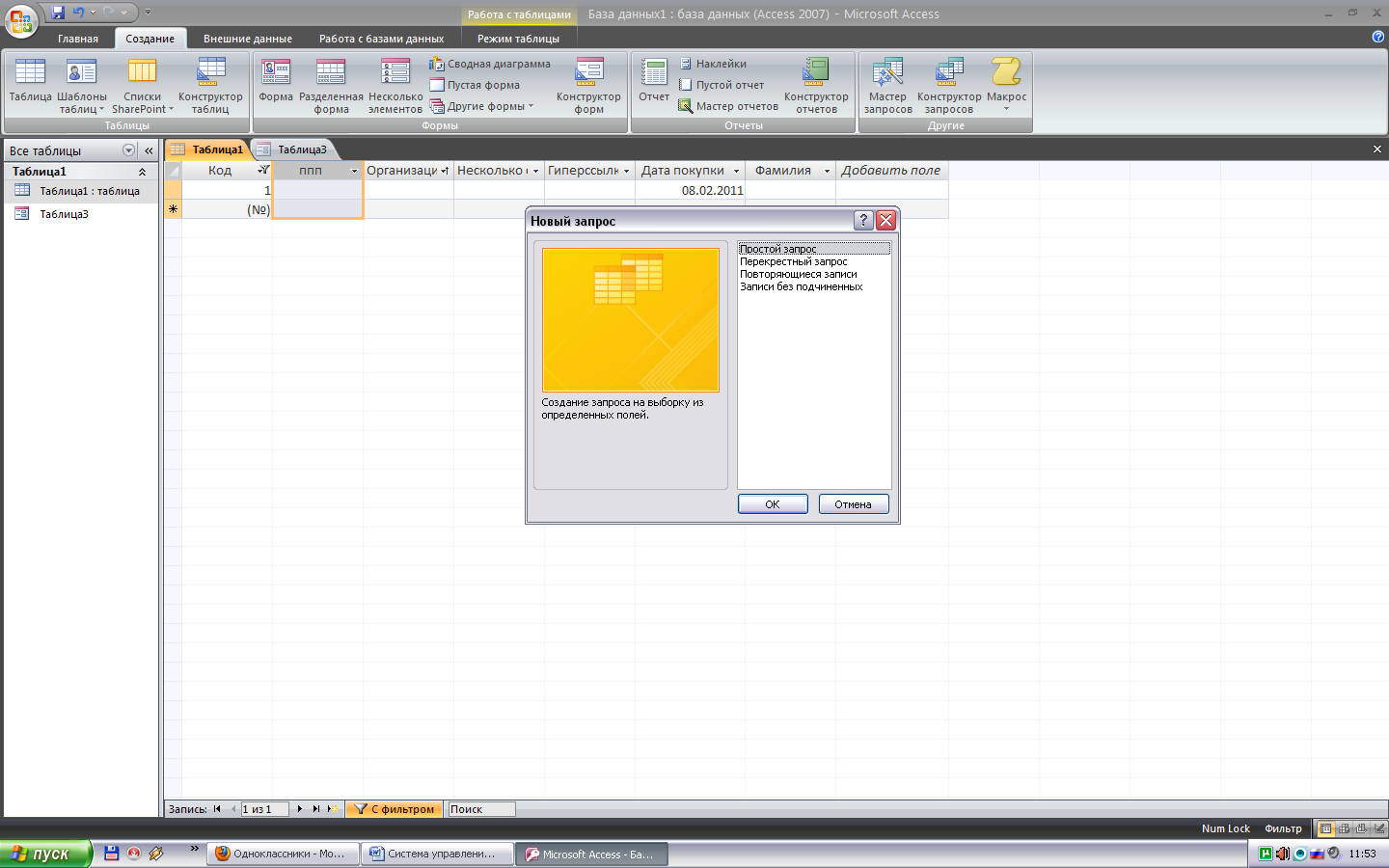Image resolution: width=1389 pixels, height=868 pixels.
Task: Switch to the Внешние данные ribbon tab
Action: click(x=248, y=39)
